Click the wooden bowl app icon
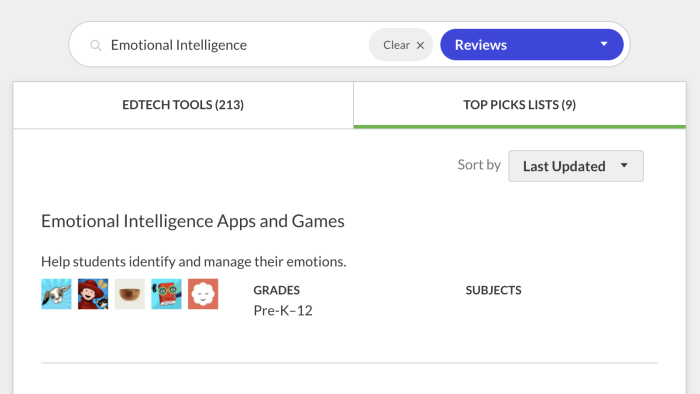Viewport: 700px width, 394px height. click(x=129, y=294)
